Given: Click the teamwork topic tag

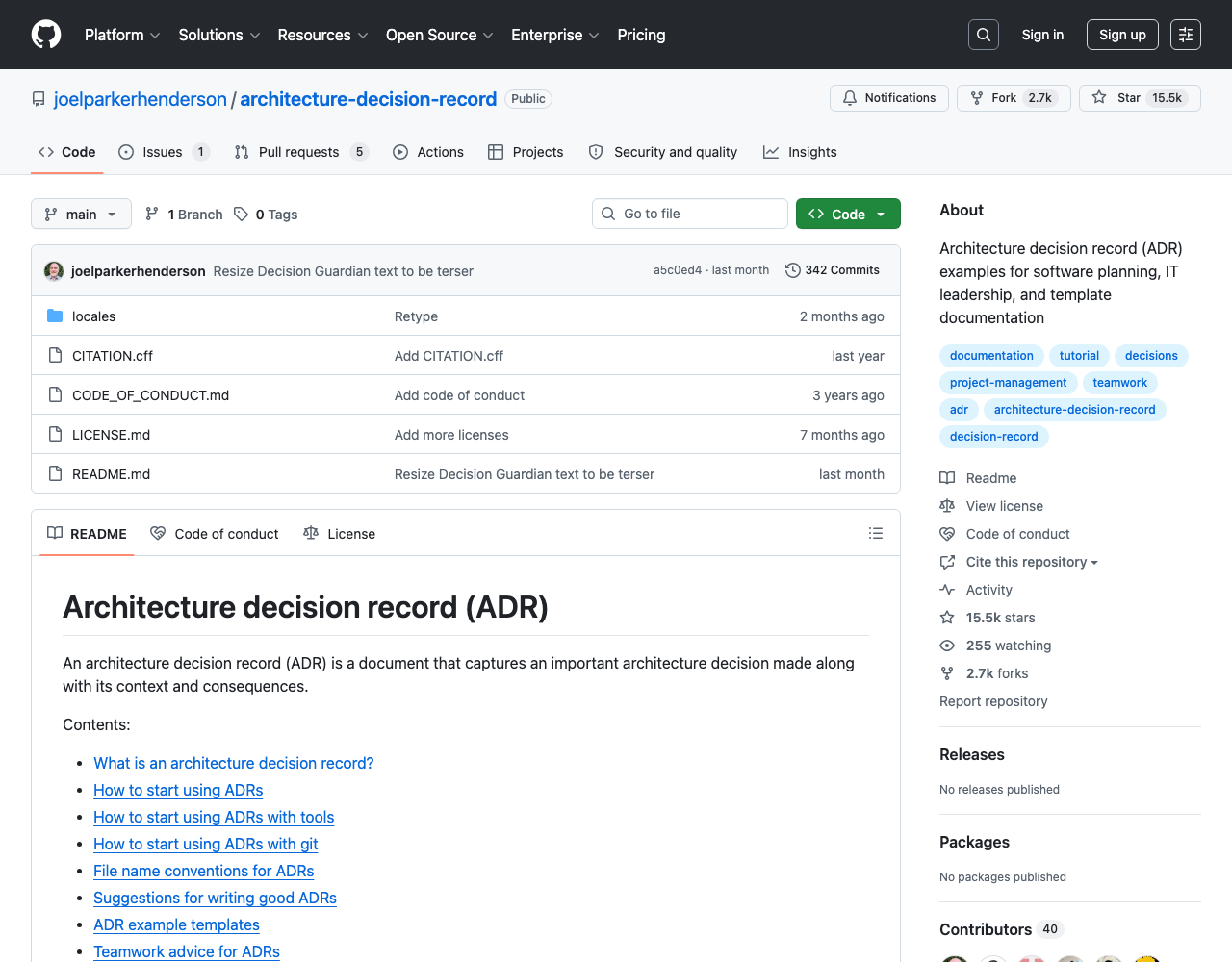Looking at the screenshot, I should click(1120, 383).
